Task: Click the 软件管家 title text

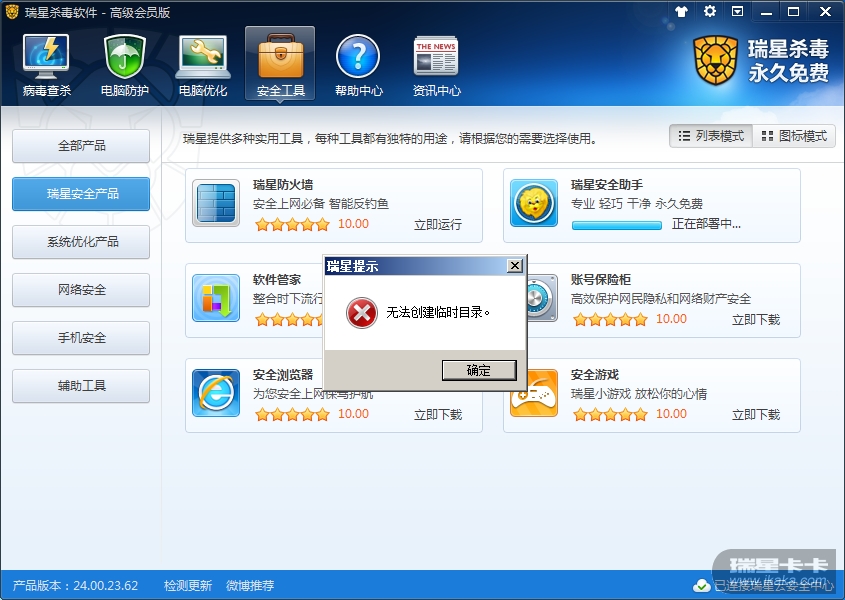Action: 277,280
